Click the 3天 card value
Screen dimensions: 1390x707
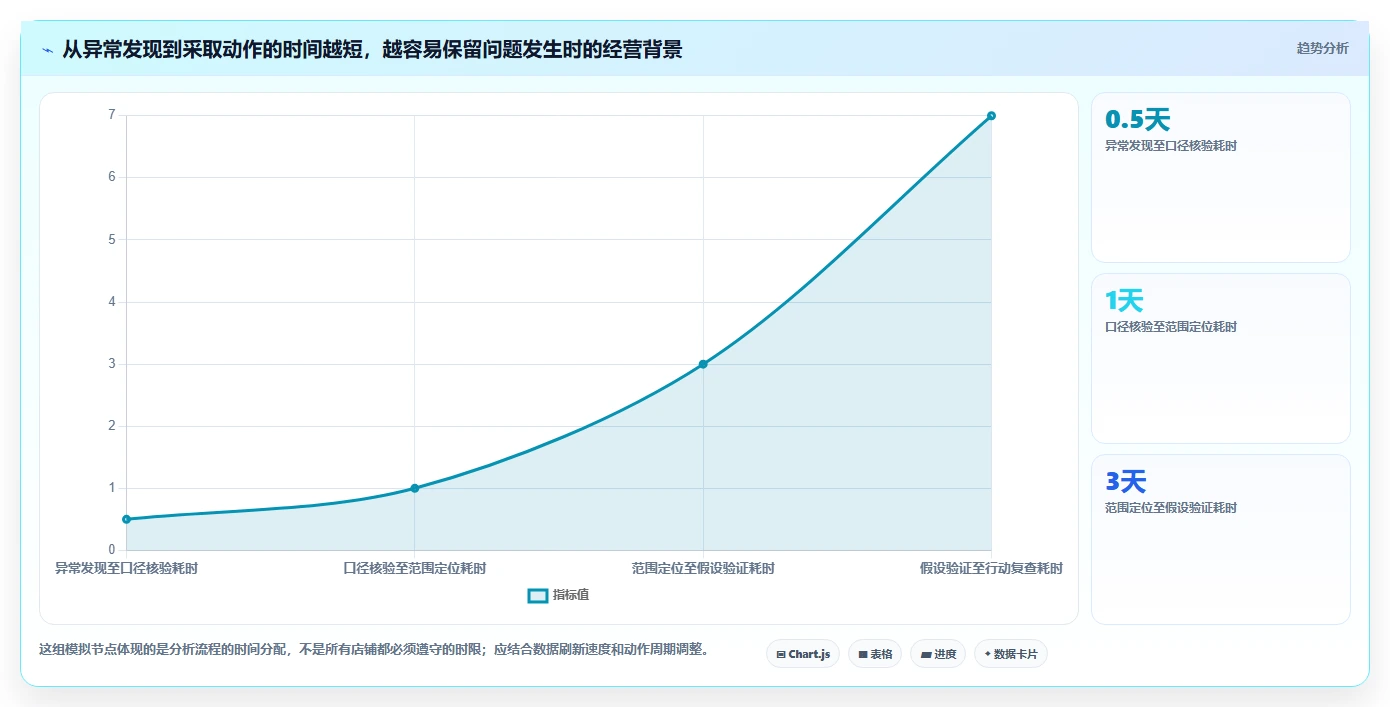click(1125, 482)
